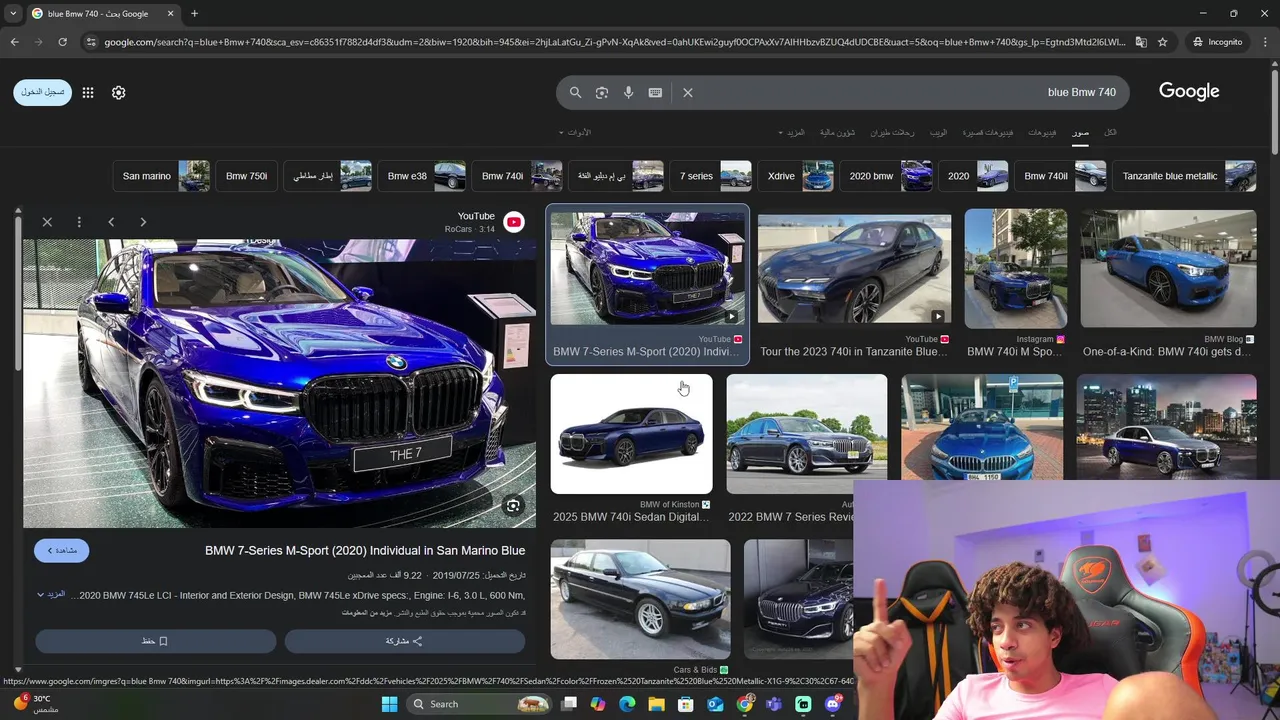Select the صور (Images) tab
Viewport: 1280px width, 720px height.
tap(1081, 132)
